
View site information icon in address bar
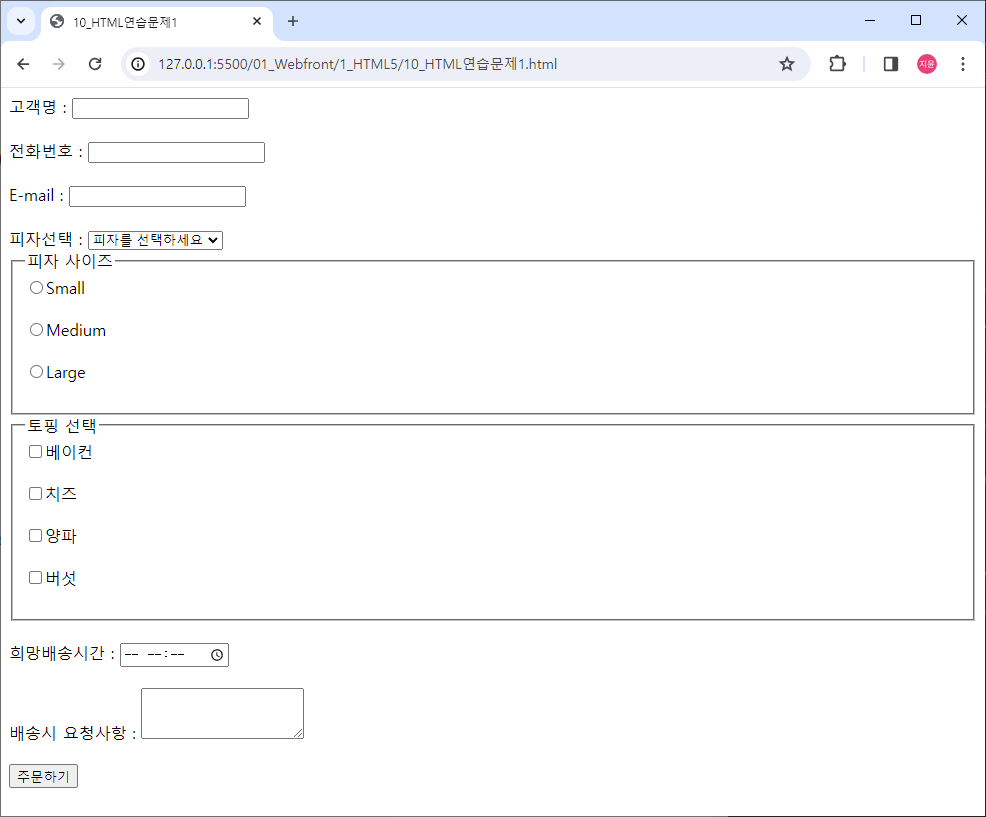tap(138, 64)
